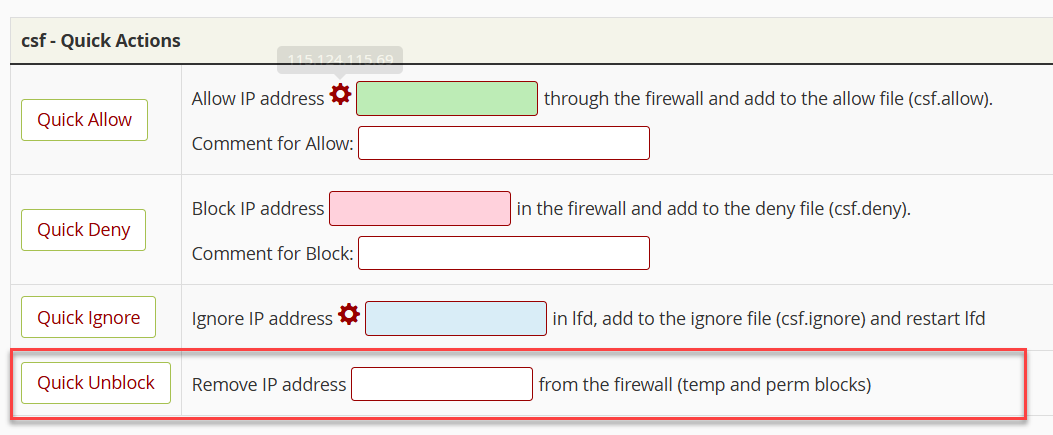Click the Quick Unblock button
1053x435 pixels.
click(x=95, y=383)
